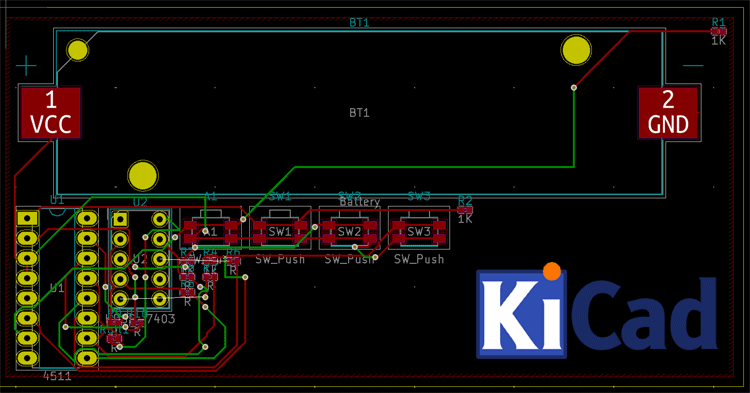
Task: Select the yellow mounting hole at battery bottom edge
Action: coord(143,175)
